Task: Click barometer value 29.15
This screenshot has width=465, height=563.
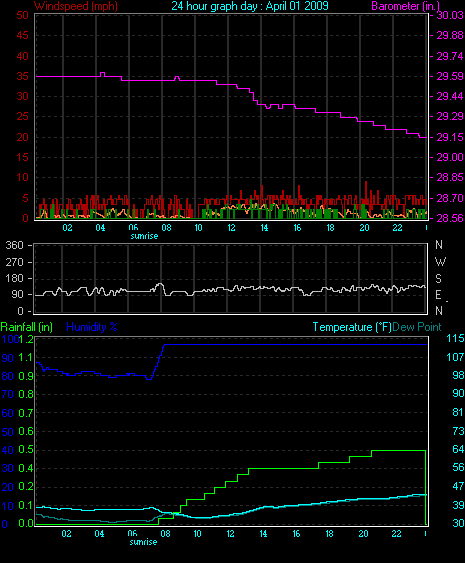Action: (x=450, y=137)
